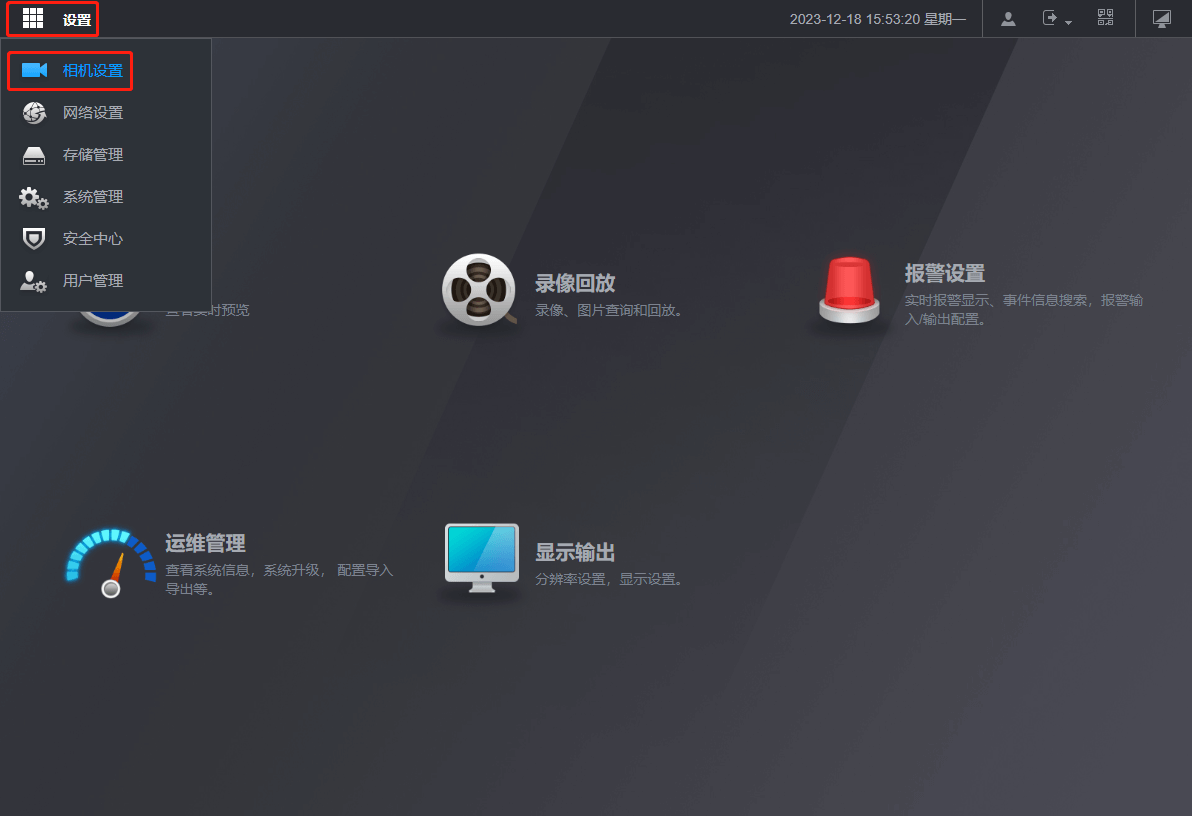Click the date and time display
The width and height of the screenshot is (1192, 816).
pyautogui.click(x=877, y=19)
